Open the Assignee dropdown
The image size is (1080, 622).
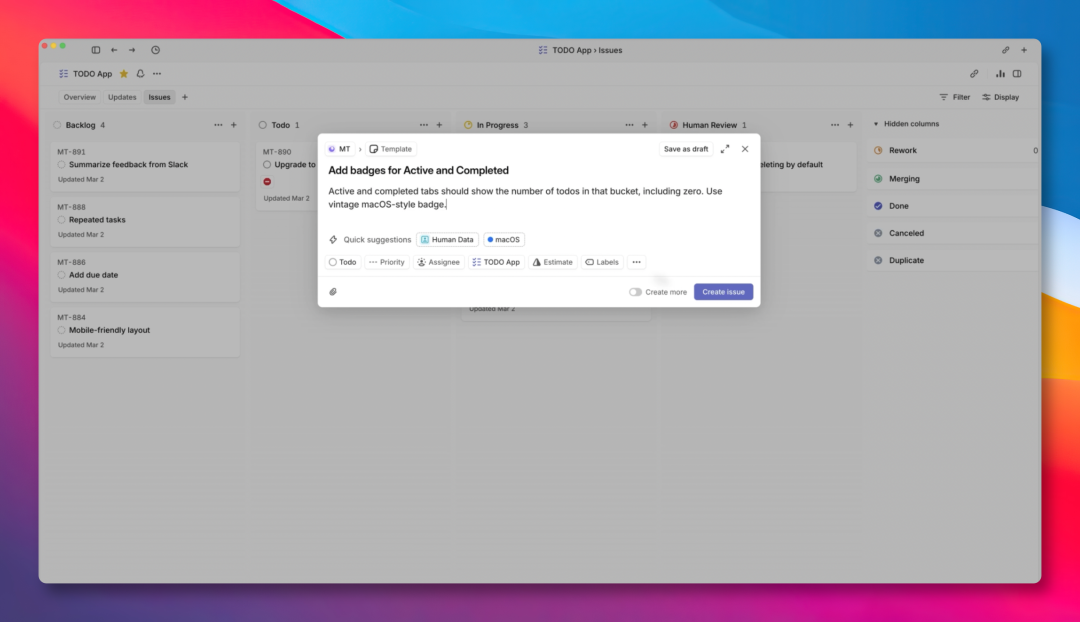tap(439, 262)
